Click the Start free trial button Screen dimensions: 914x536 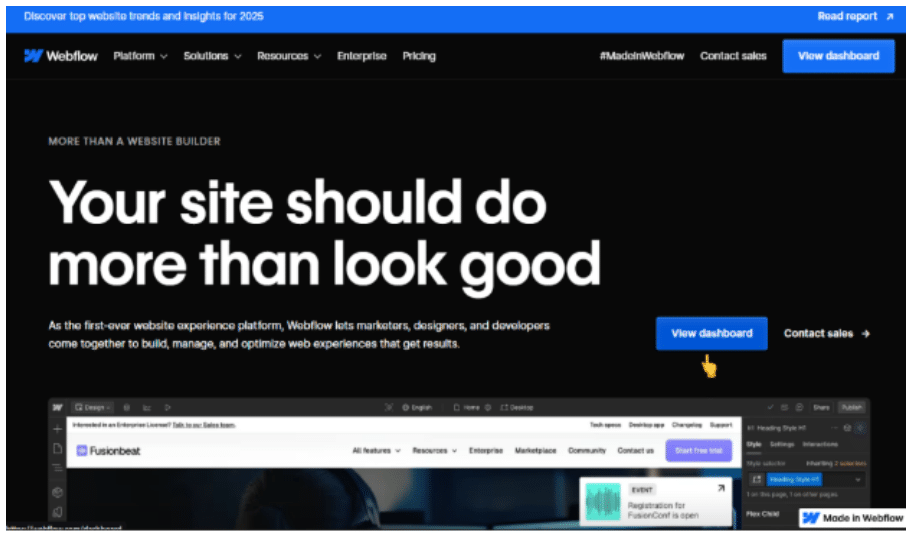point(698,451)
